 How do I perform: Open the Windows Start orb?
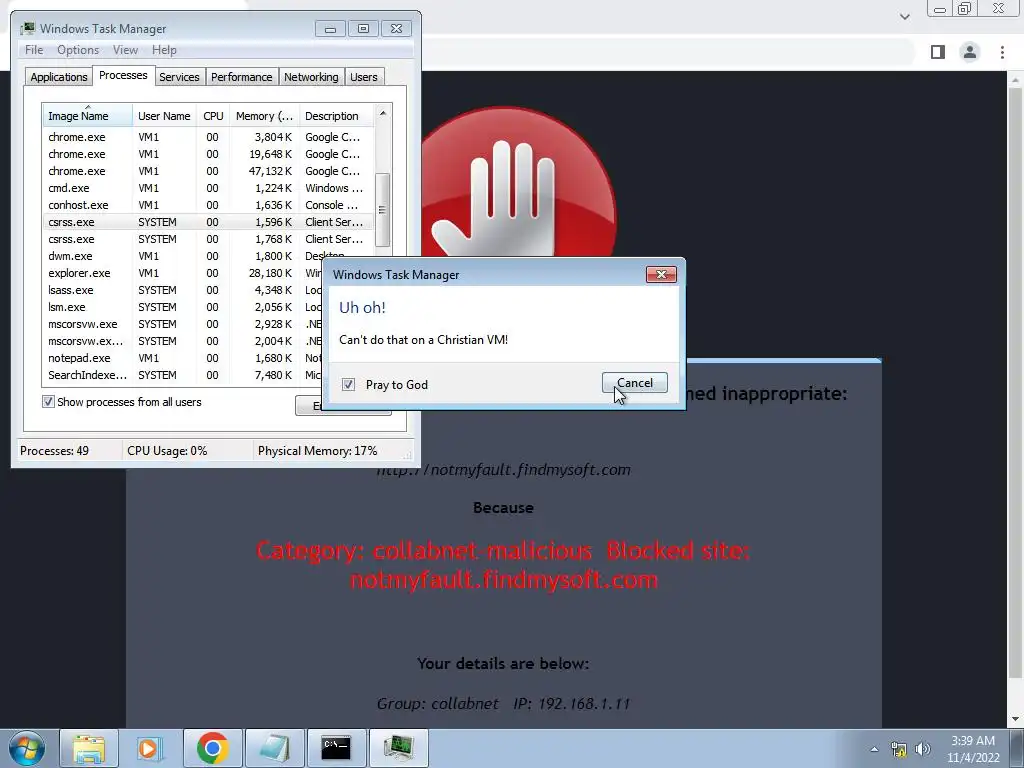point(27,748)
